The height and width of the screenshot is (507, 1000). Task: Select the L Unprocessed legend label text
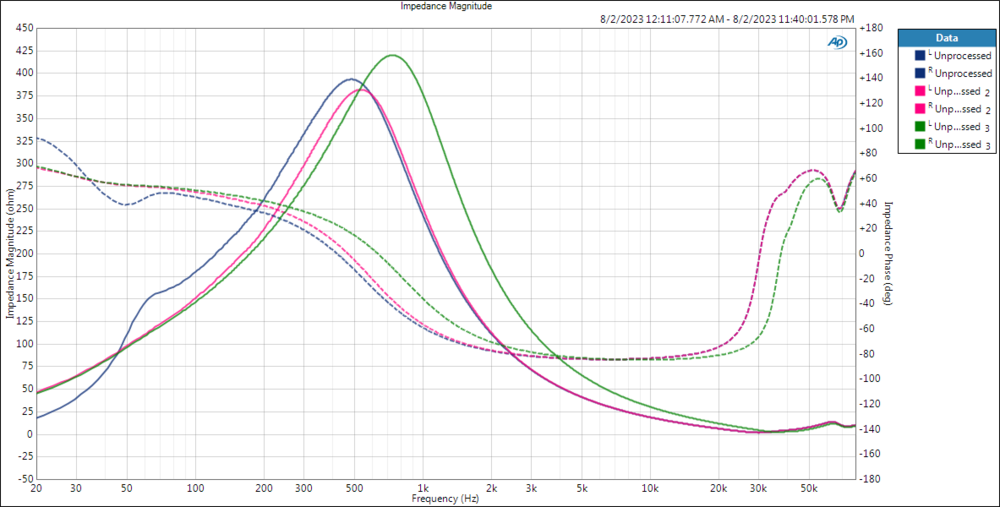tap(960, 55)
